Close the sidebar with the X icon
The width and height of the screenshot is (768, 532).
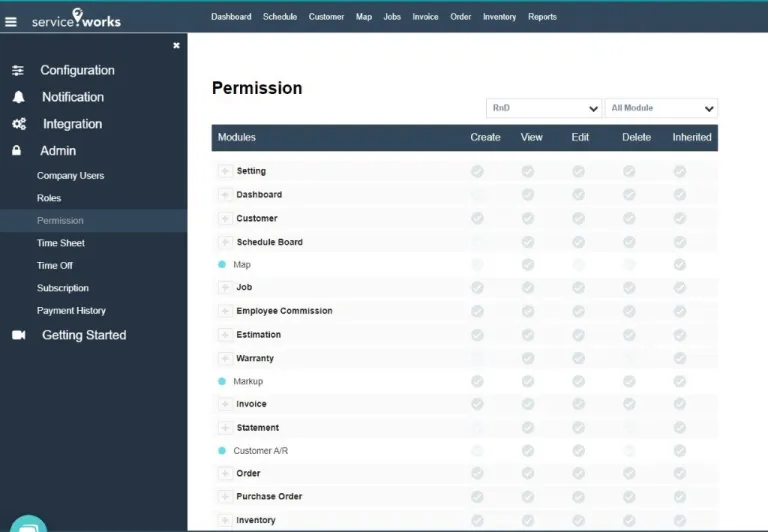pos(176,45)
